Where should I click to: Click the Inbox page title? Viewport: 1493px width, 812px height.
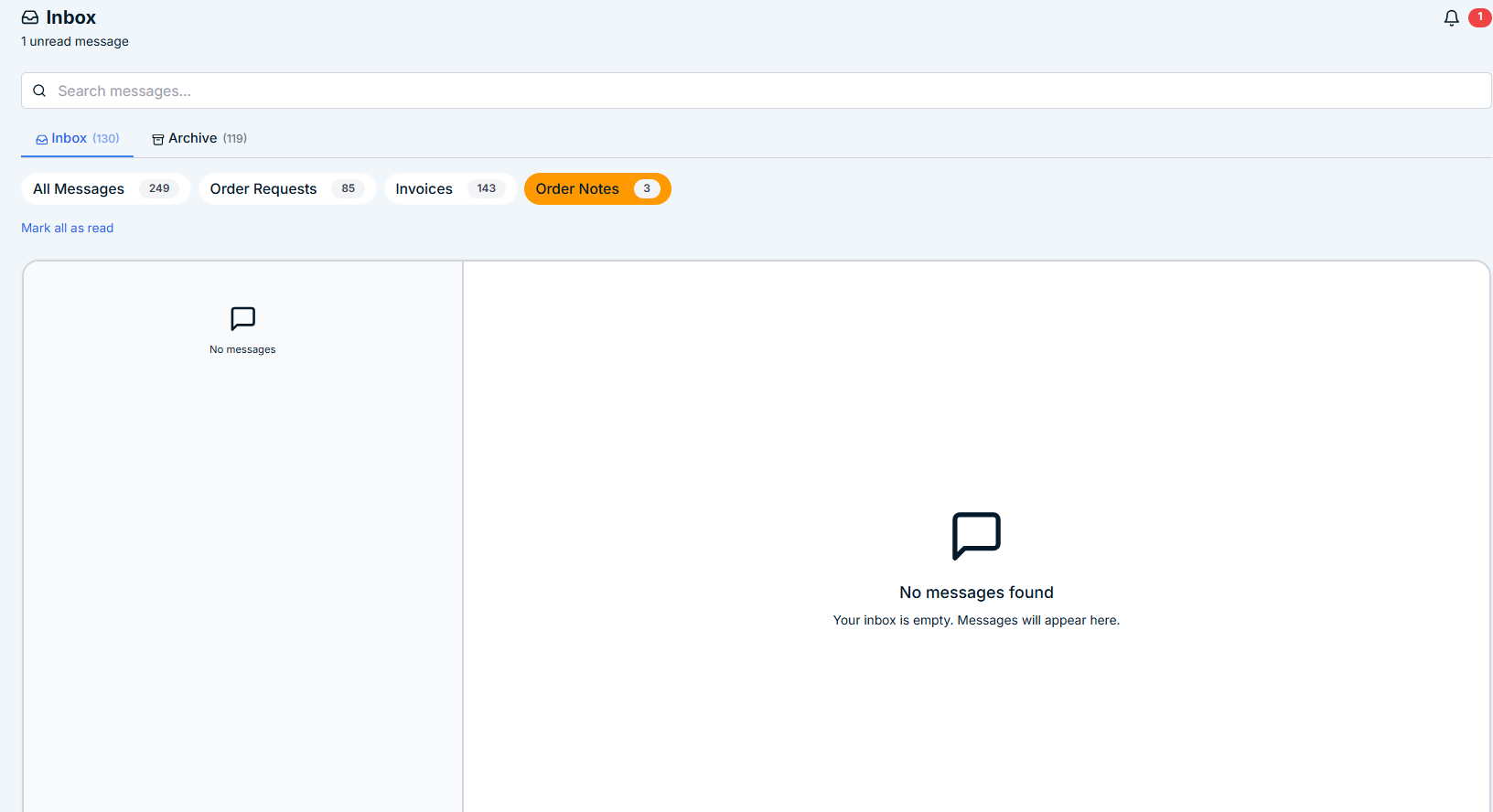point(71,17)
